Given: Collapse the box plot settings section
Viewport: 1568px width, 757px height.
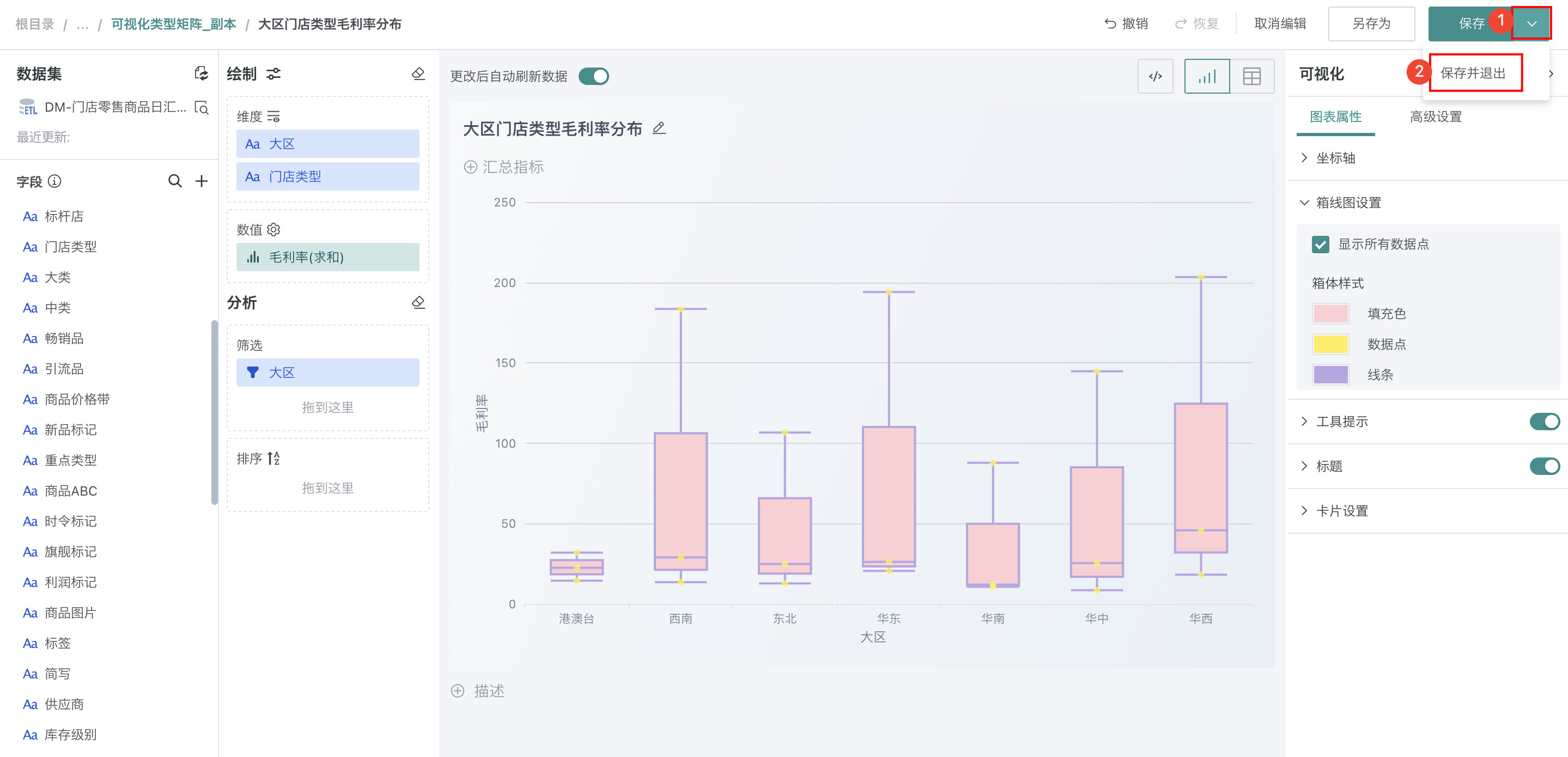Looking at the screenshot, I should pos(1348,203).
